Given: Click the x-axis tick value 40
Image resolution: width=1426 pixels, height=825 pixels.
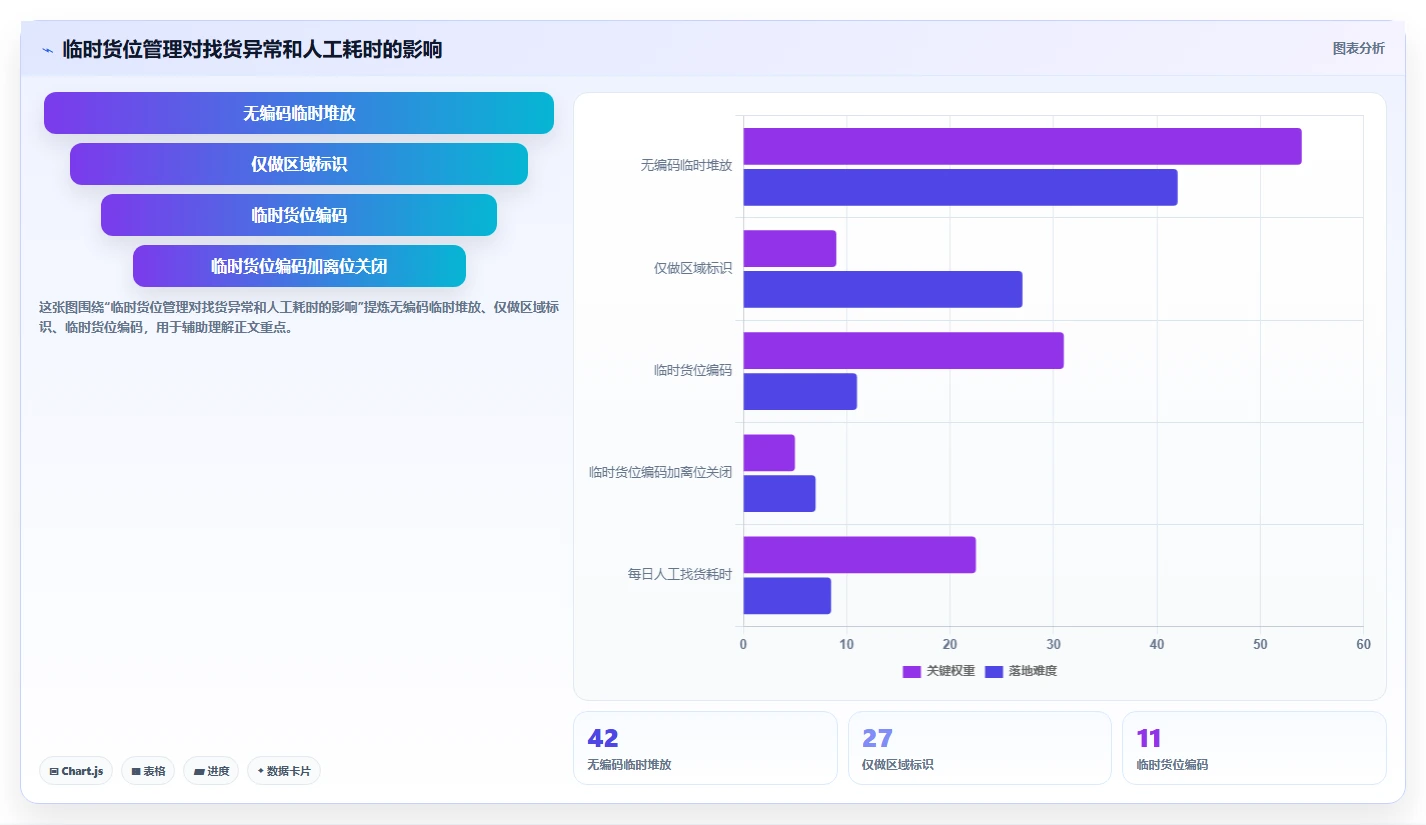Looking at the screenshot, I should pyautogui.click(x=1157, y=644).
